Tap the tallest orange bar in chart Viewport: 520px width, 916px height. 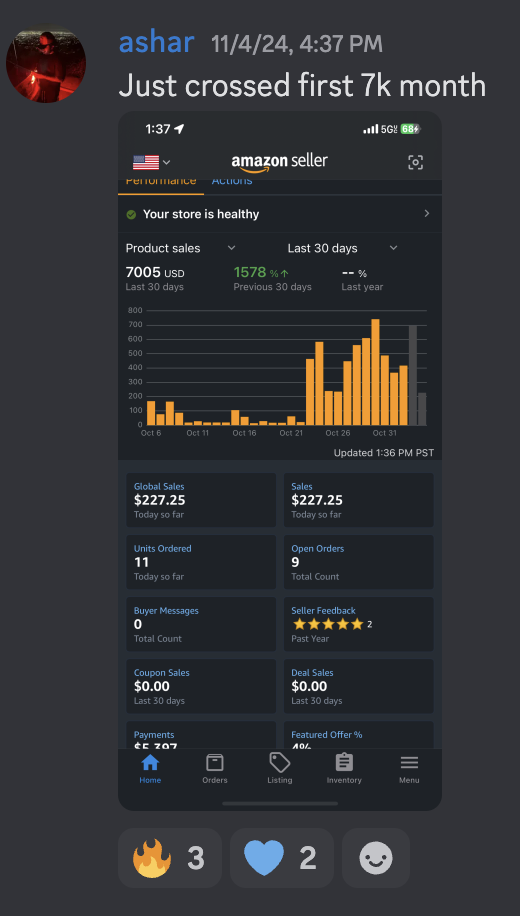[x=376, y=372]
